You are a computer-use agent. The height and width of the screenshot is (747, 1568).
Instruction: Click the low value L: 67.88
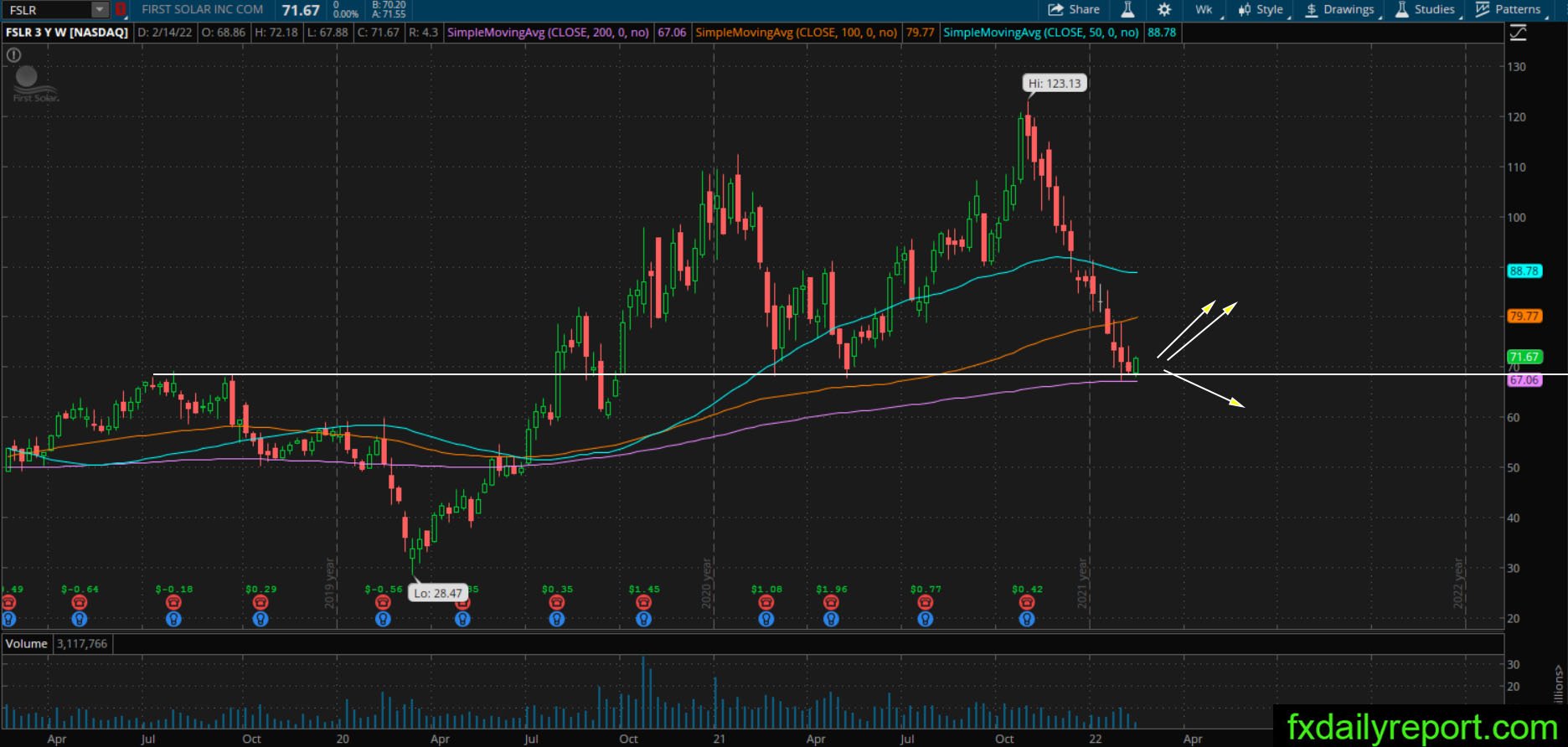pyautogui.click(x=328, y=33)
